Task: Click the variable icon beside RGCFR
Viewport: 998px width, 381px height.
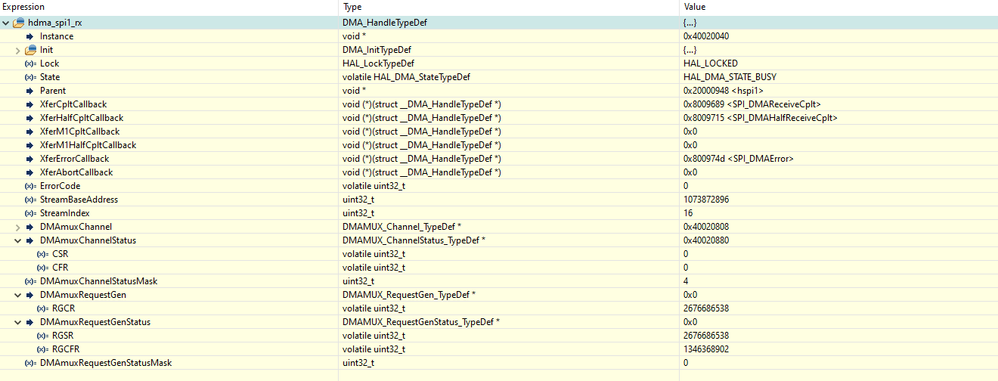Action: pyautogui.click(x=43, y=349)
